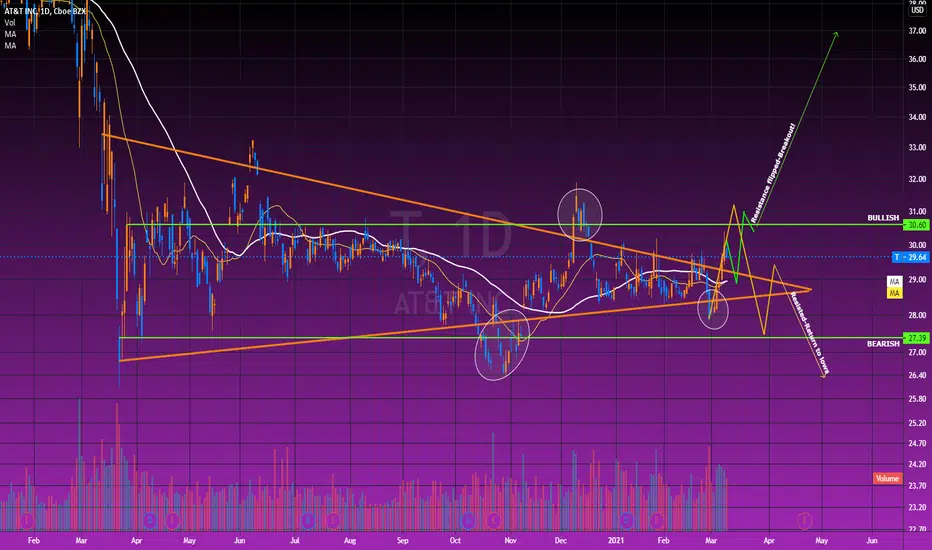Select the Resisted-Return to lows annotation
Image resolution: width=932 pixels, height=550 pixels.
pyautogui.click(x=809, y=334)
